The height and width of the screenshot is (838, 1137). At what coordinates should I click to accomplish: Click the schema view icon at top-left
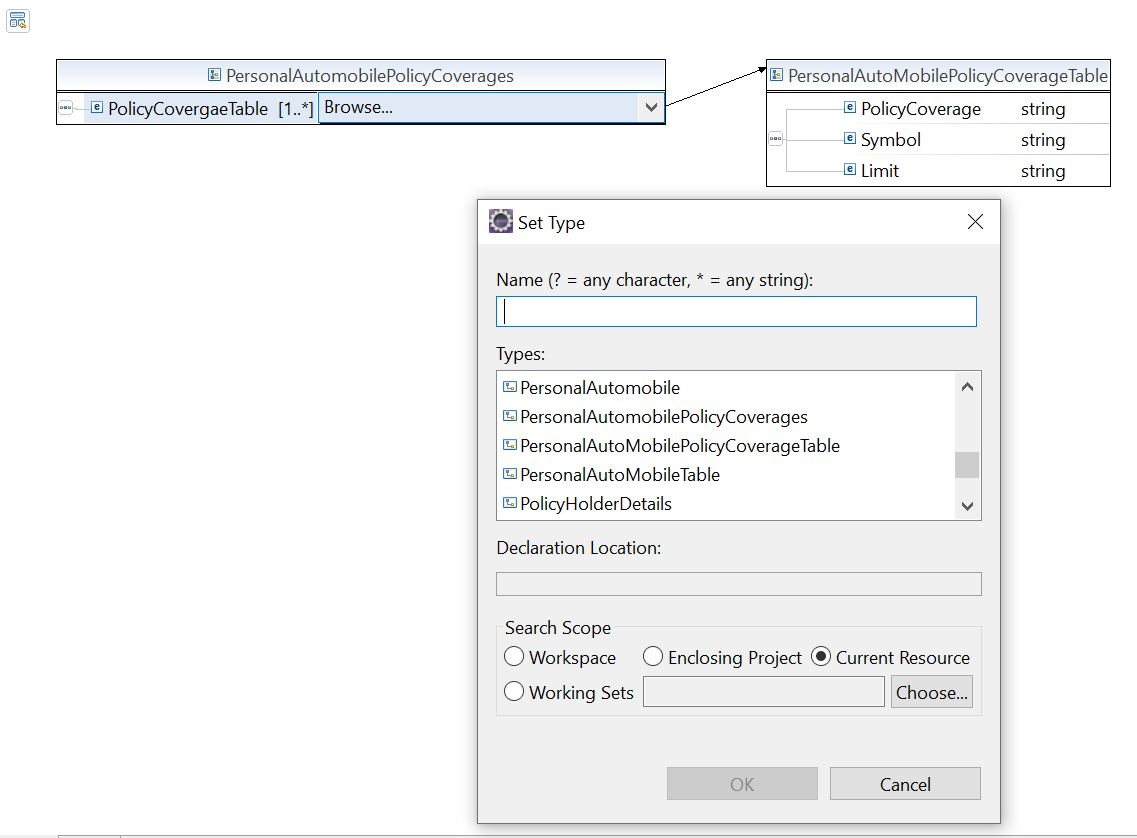point(17,21)
